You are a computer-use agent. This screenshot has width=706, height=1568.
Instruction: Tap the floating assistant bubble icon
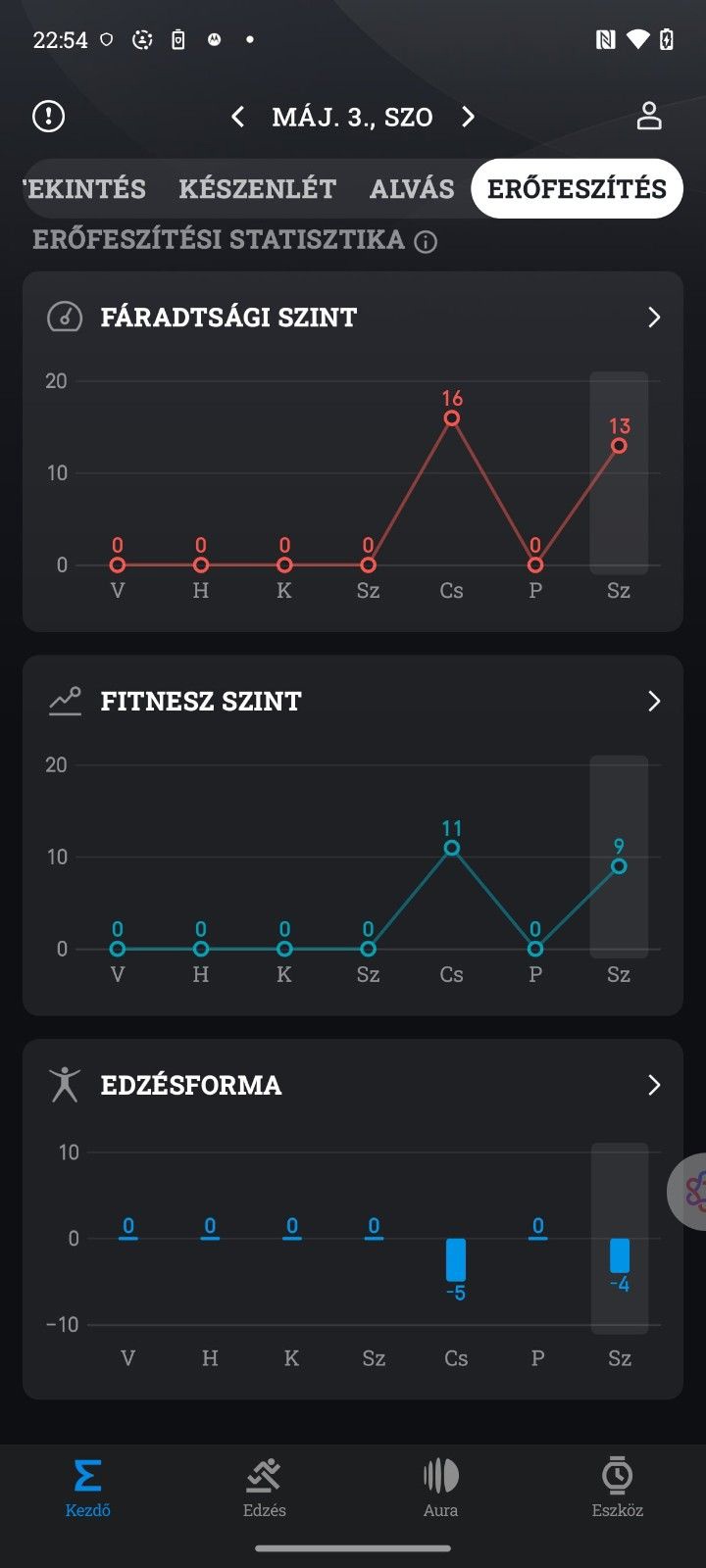tap(690, 1192)
